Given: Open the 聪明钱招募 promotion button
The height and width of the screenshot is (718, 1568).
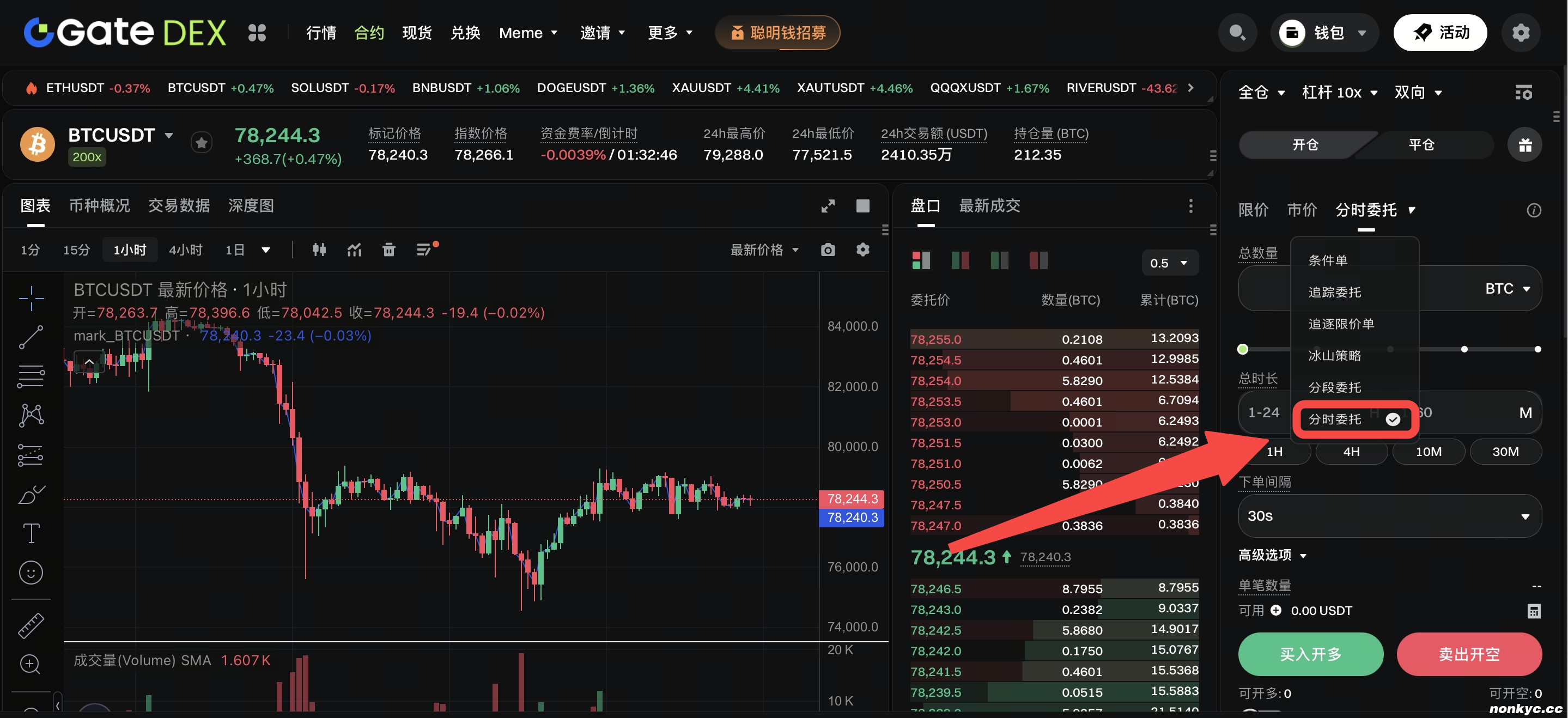Looking at the screenshot, I should pos(777,32).
